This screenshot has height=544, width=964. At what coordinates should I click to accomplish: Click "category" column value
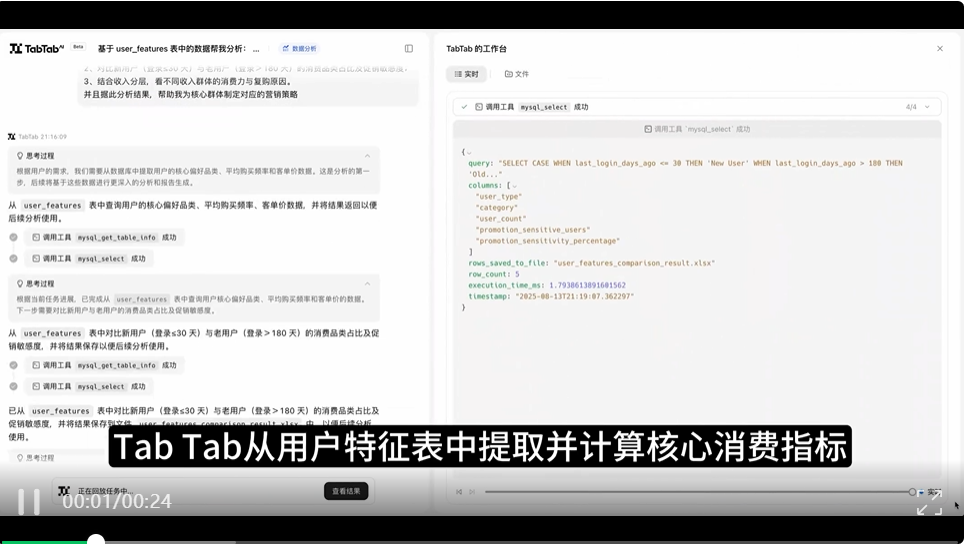[x=496, y=208]
